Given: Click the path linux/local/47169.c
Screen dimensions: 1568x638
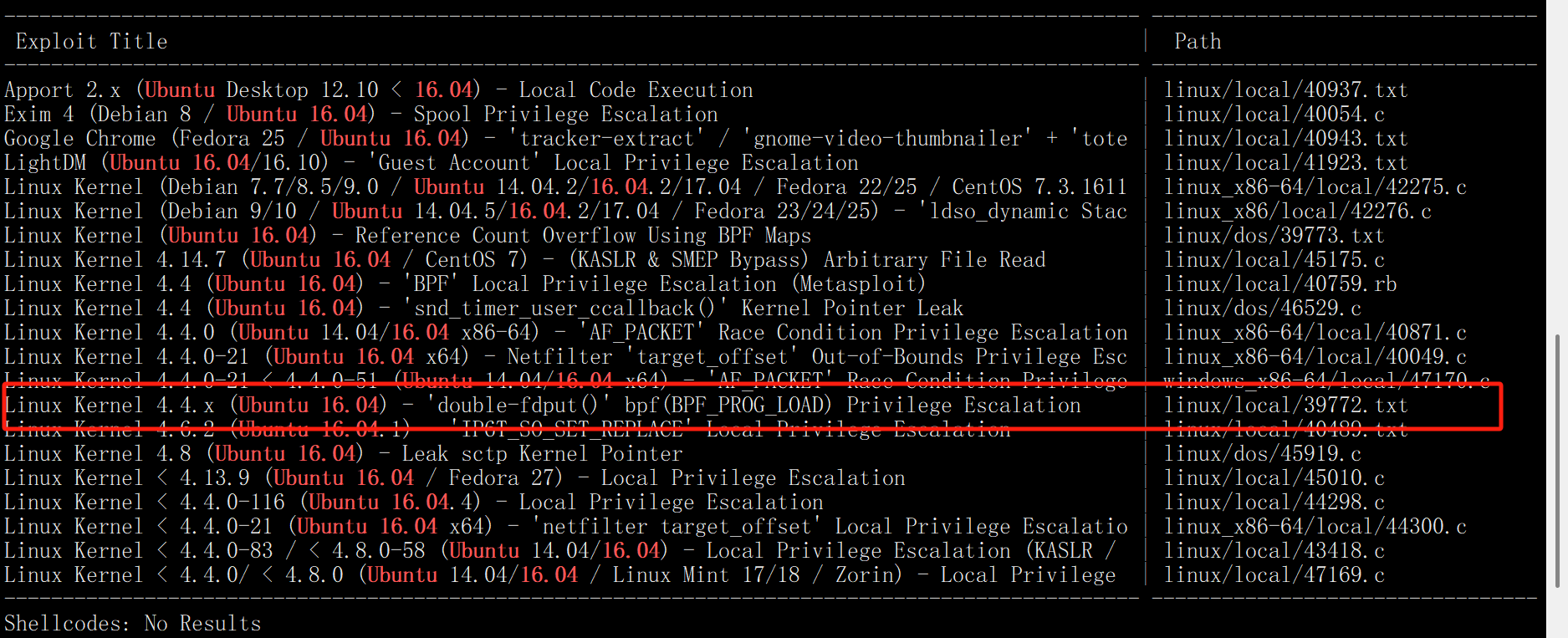Looking at the screenshot, I should (1274, 575).
